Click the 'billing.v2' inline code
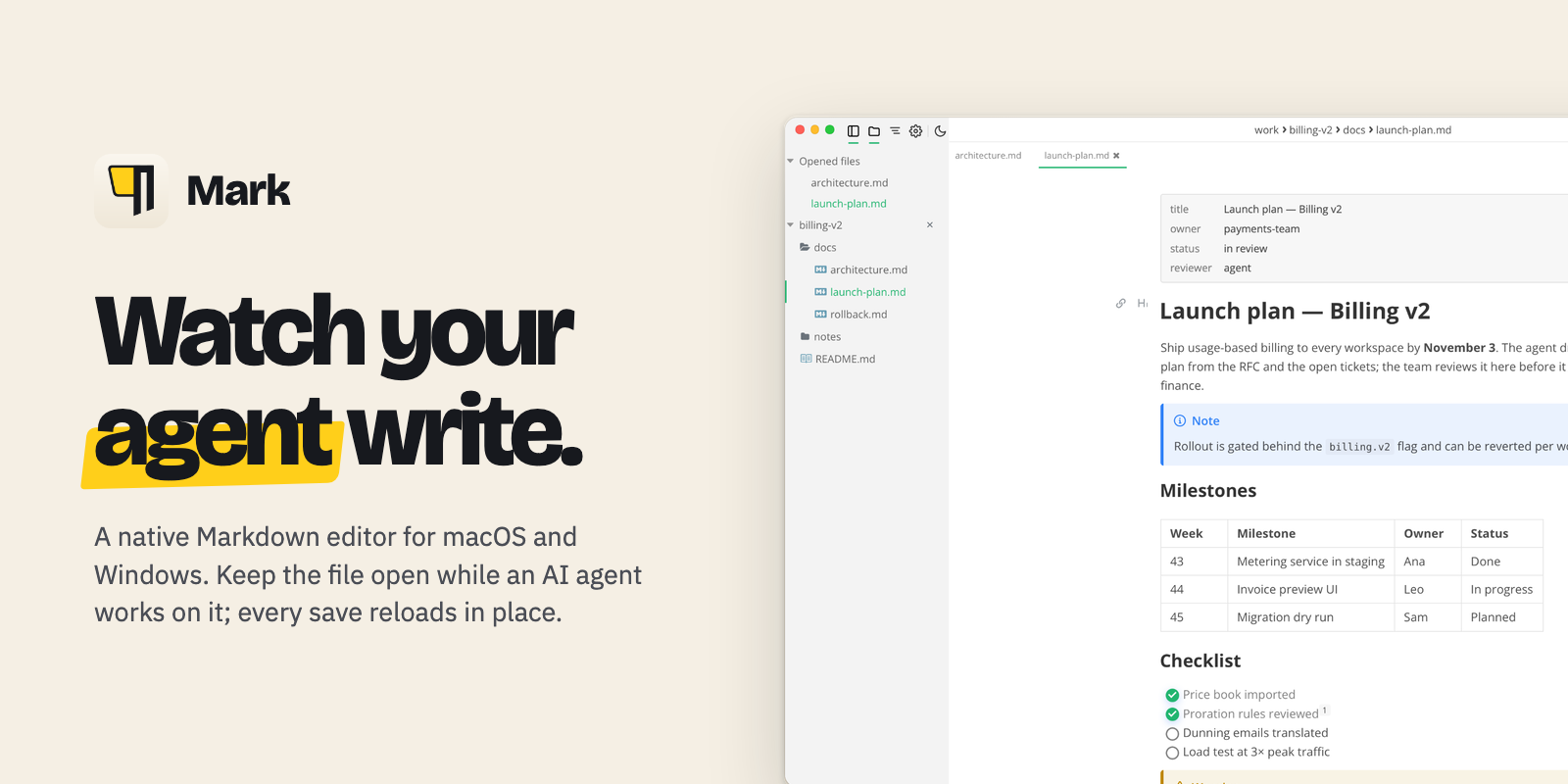1568x784 pixels. tap(1359, 447)
